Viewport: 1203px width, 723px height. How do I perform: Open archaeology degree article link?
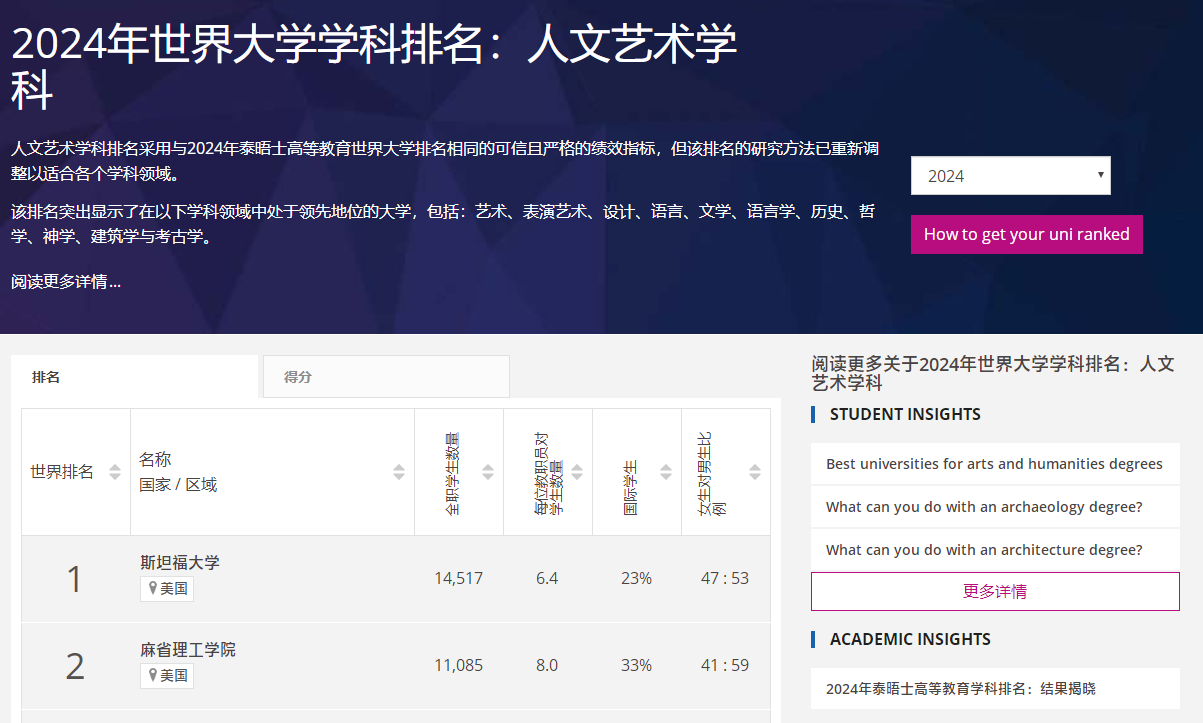(984, 507)
